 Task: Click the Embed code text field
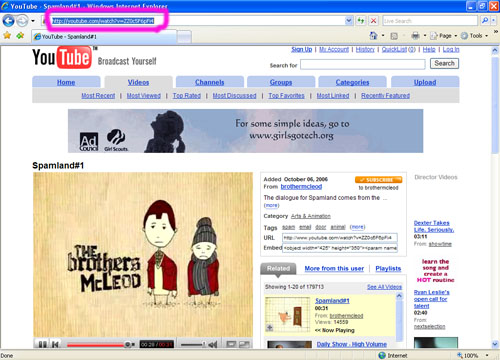(340, 248)
